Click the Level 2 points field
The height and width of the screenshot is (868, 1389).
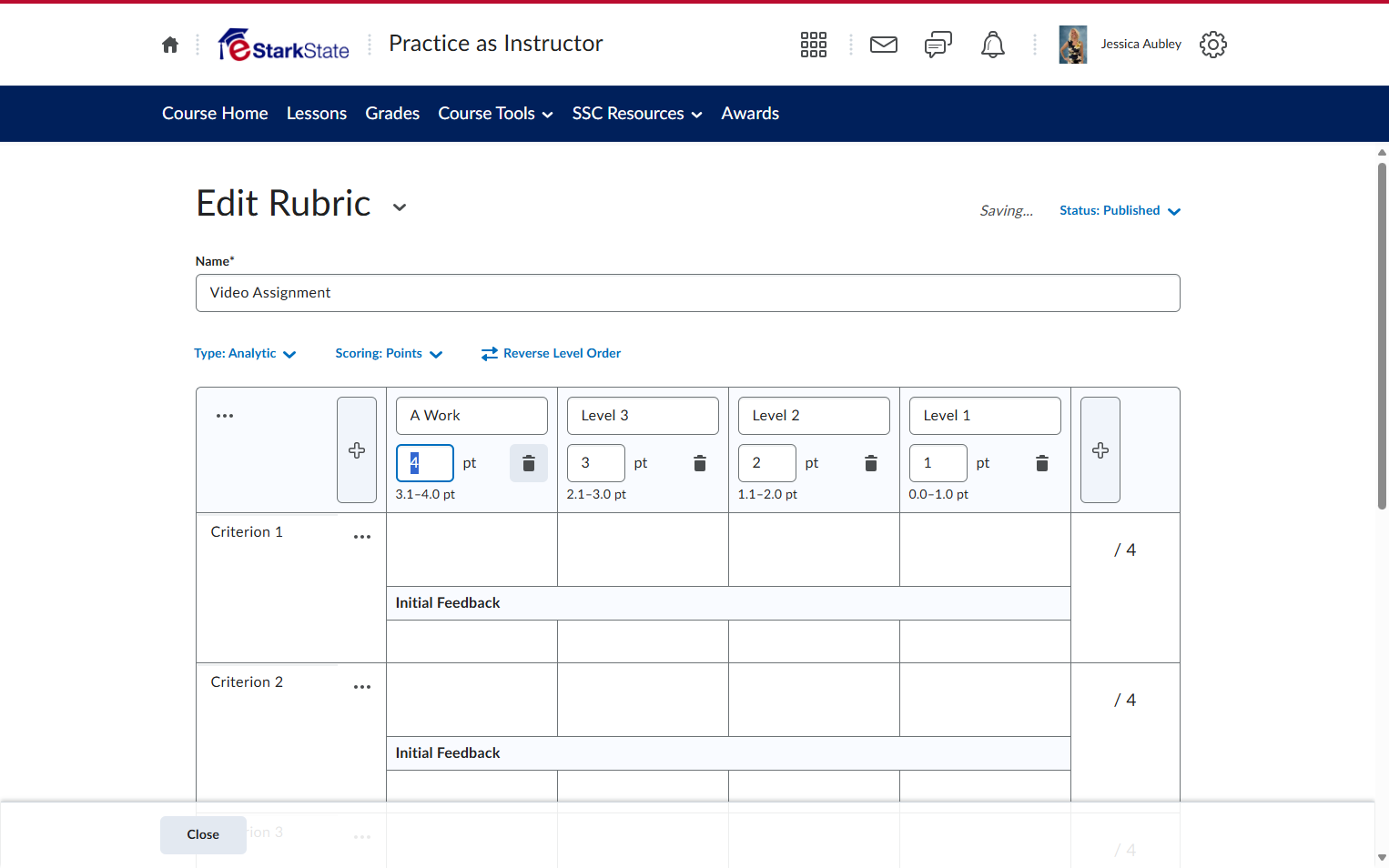pos(767,463)
